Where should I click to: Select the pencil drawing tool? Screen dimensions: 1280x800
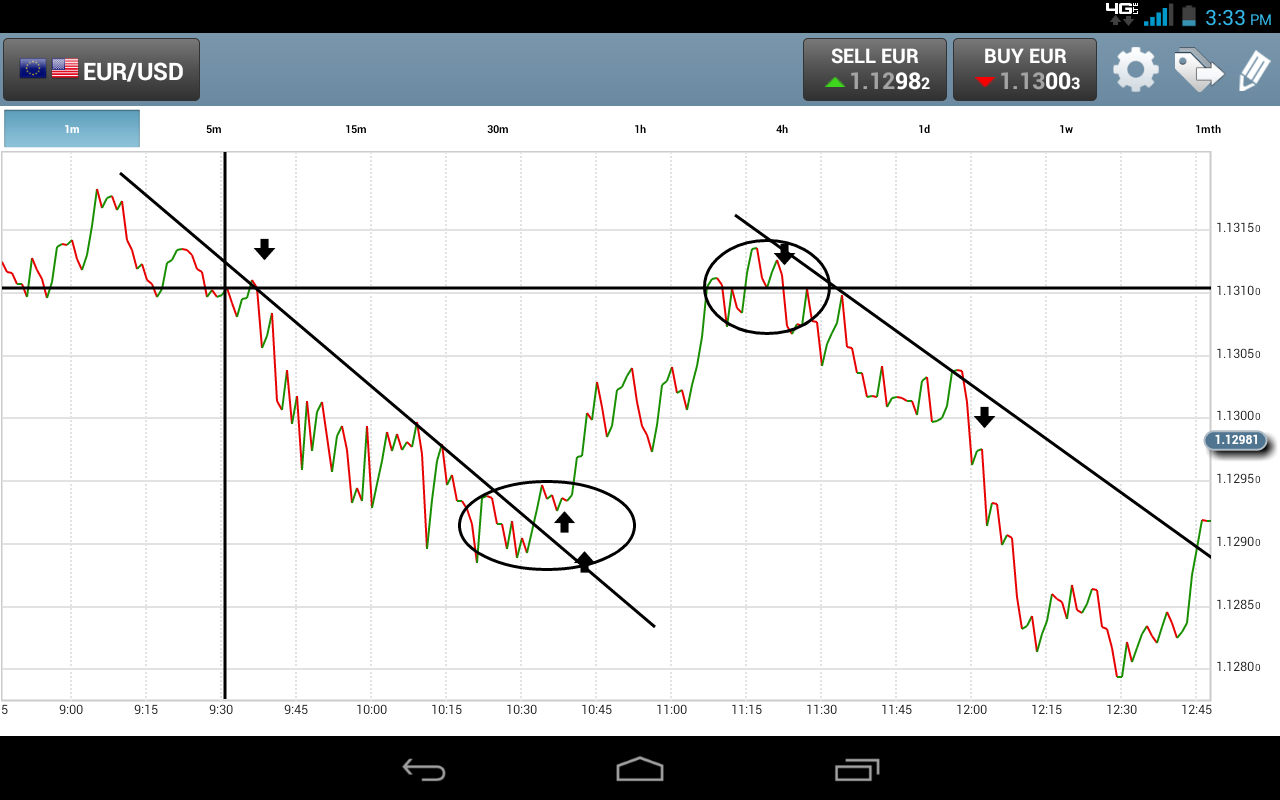point(1254,70)
